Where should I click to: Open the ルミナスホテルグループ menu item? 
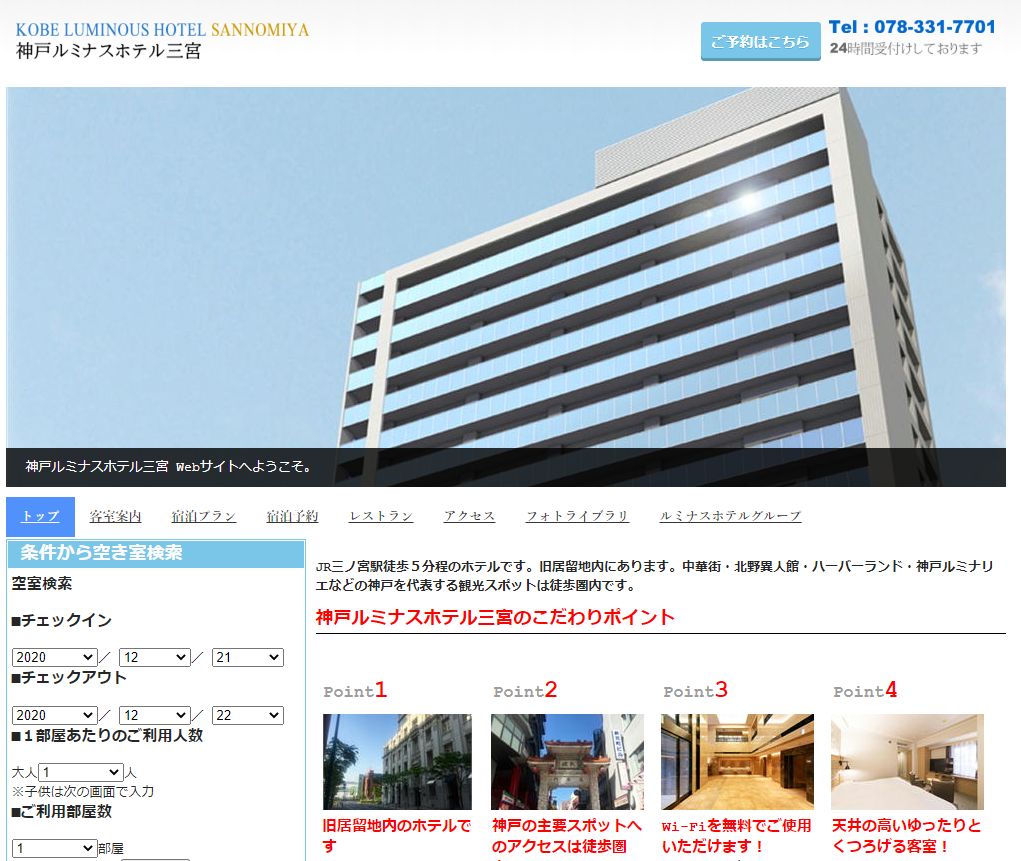731,516
